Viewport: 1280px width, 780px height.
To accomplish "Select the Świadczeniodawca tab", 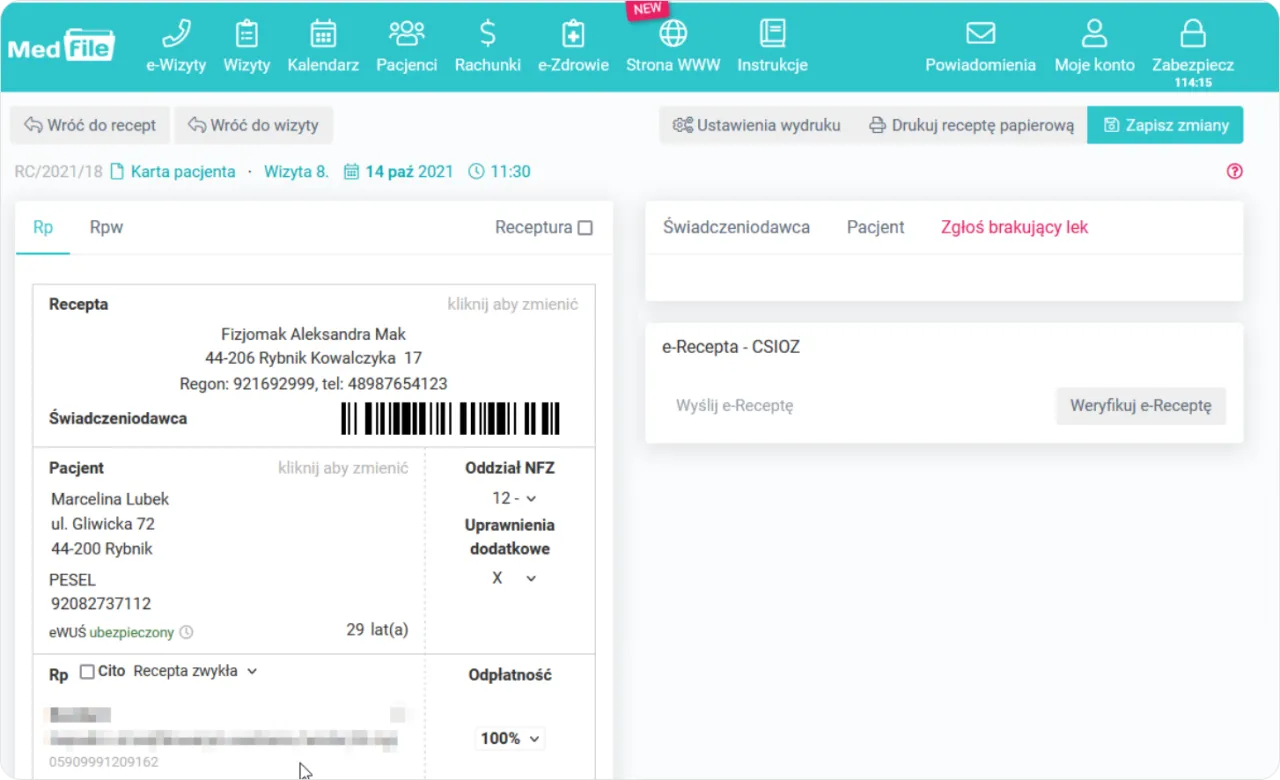I will pos(736,227).
